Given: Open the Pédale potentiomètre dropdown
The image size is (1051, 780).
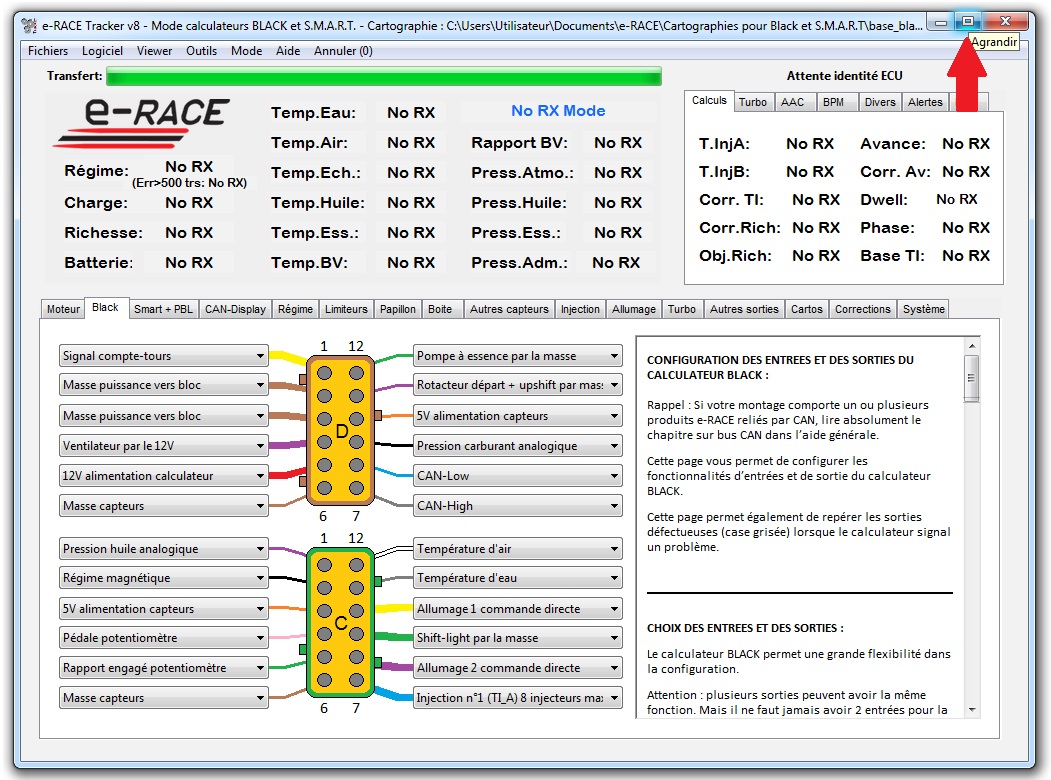Looking at the screenshot, I should [x=260, y=638].
